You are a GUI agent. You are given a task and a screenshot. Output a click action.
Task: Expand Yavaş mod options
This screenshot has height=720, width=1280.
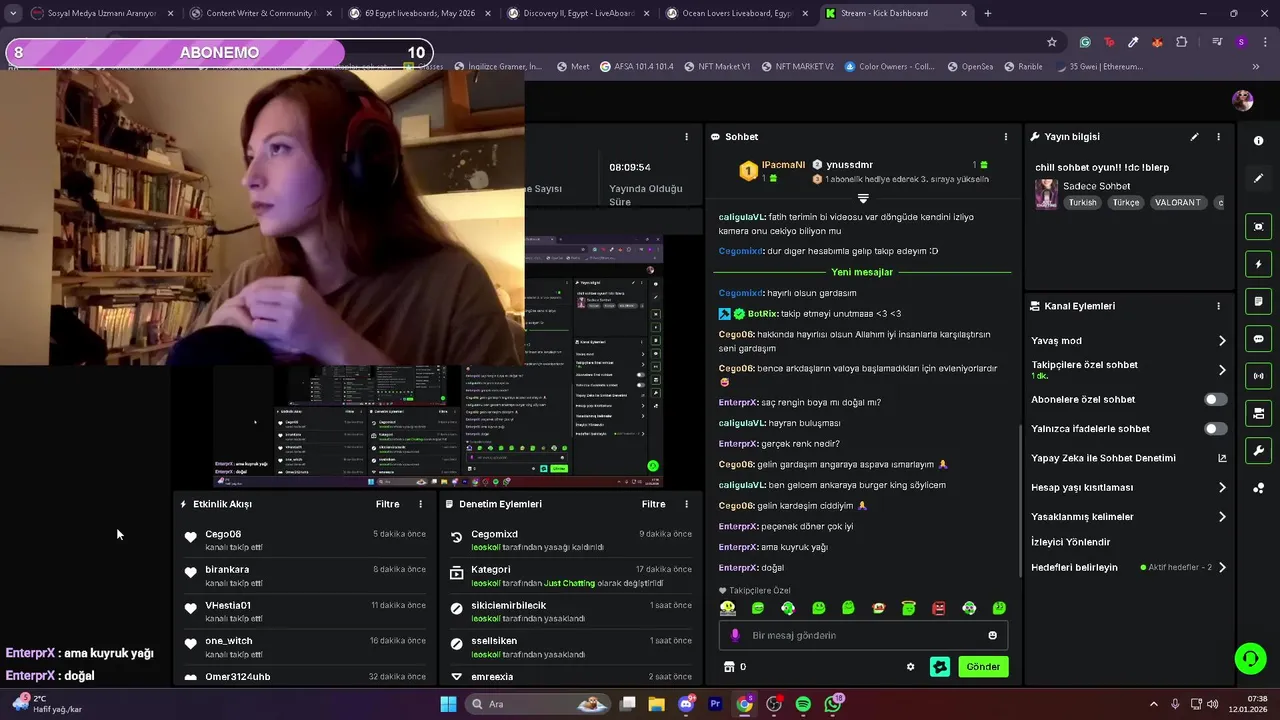[x=1222, y=341]
